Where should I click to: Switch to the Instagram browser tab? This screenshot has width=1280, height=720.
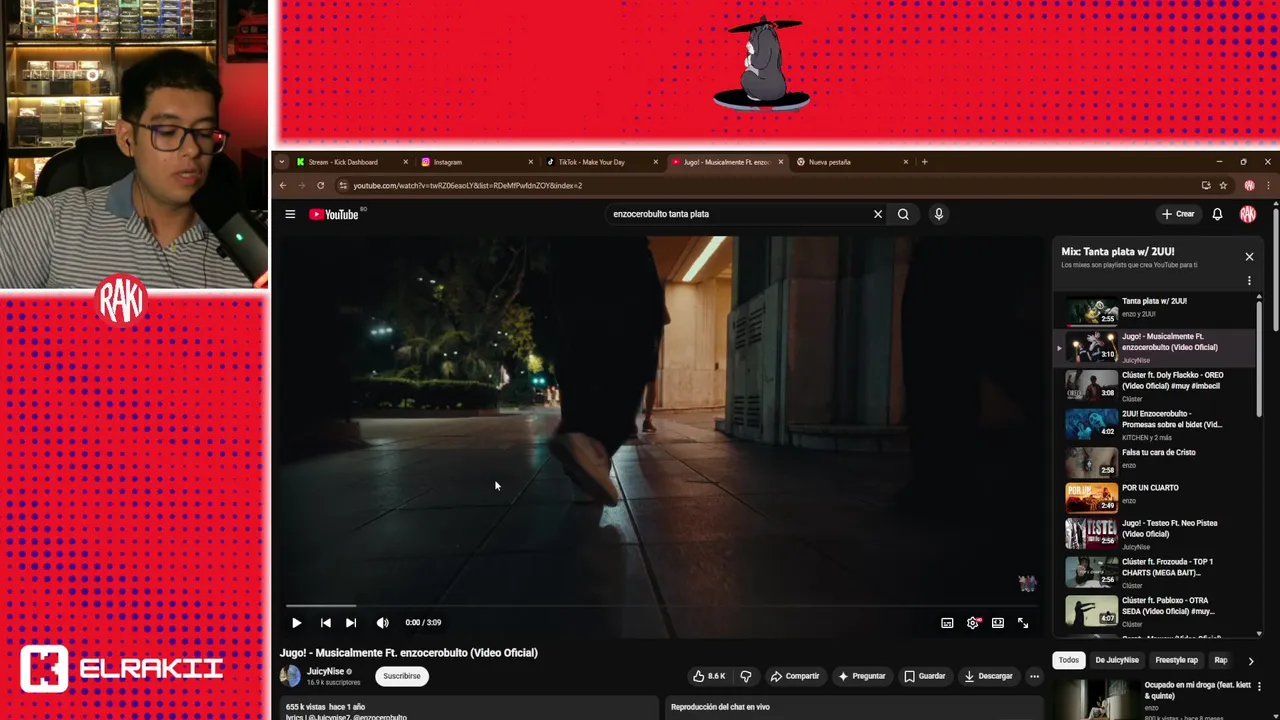(447, 162)
